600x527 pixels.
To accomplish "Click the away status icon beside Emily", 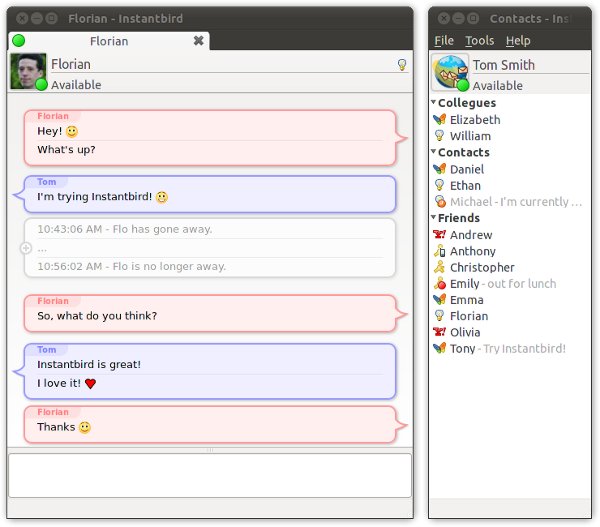I will pos(439,284).
